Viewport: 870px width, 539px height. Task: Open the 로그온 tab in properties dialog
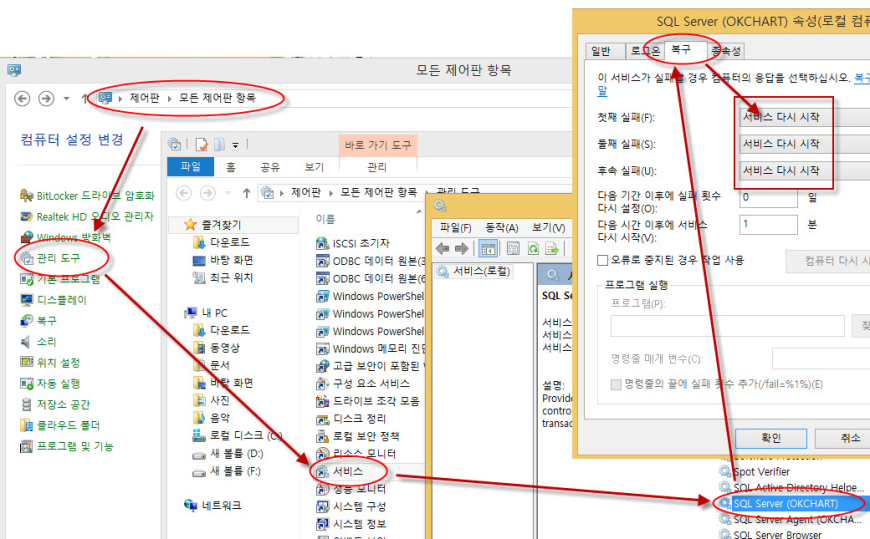coord(645,51)
